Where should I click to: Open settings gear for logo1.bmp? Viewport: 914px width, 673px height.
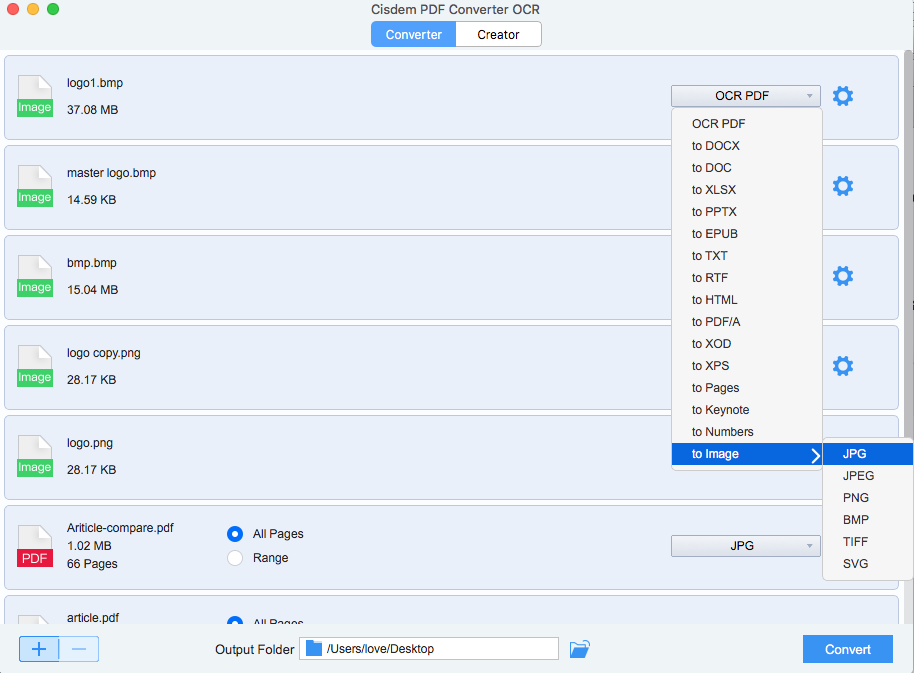842,96
